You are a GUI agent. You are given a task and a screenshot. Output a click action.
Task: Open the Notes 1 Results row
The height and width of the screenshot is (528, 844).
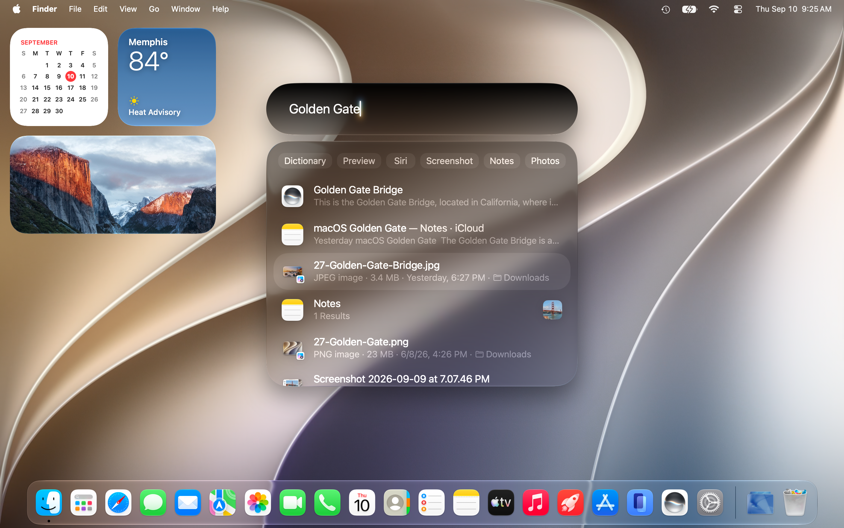pyautogui.click(x=421, y=309)
